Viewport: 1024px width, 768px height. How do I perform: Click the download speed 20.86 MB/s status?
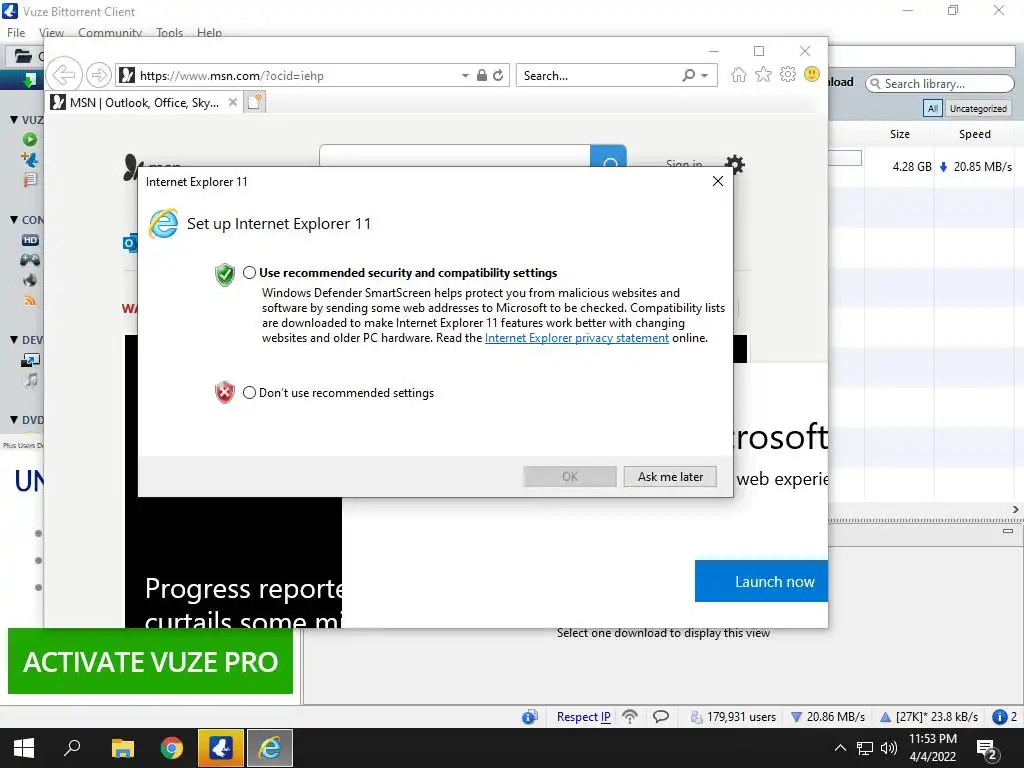click(x=827, y=716)
